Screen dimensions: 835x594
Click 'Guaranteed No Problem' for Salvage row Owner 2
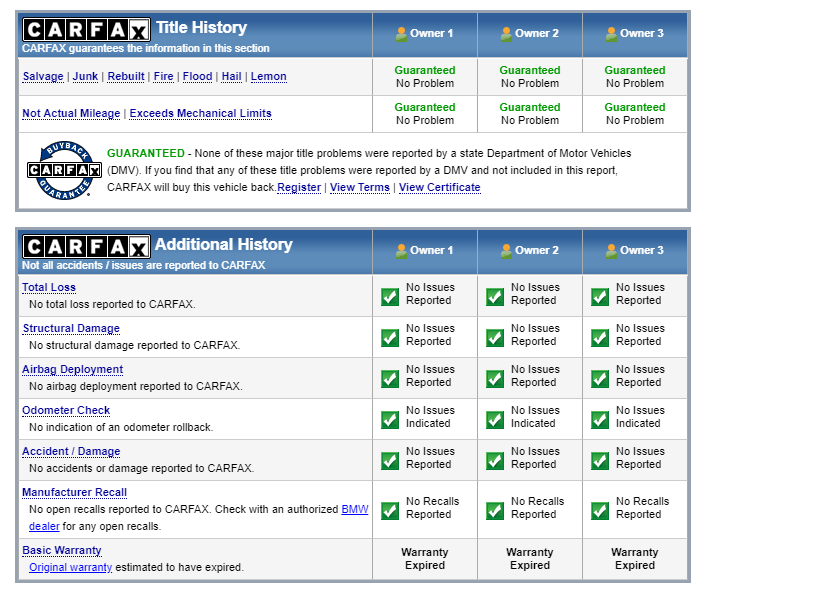coord(530,77)
